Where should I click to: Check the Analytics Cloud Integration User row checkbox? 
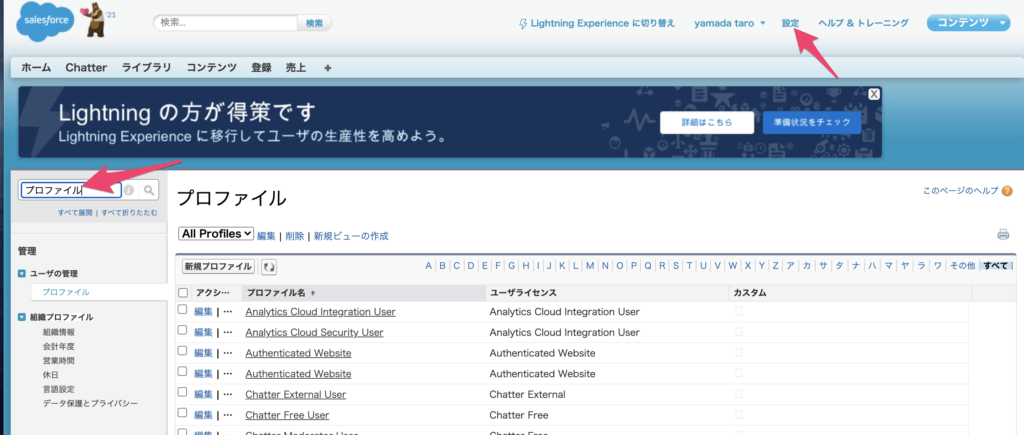pyautogui.click(x=182, y=311)
